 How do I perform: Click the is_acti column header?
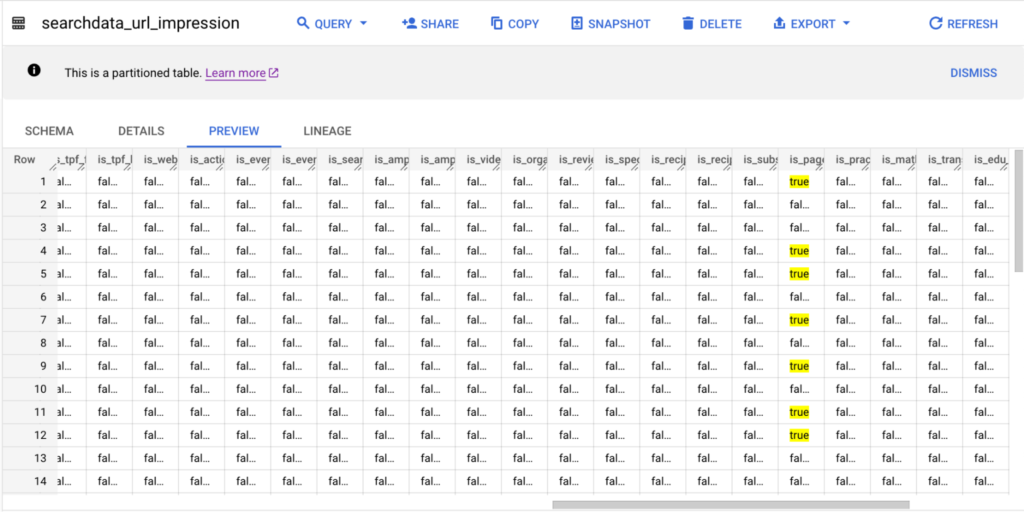pyautogui.click(x=202, y=159)
